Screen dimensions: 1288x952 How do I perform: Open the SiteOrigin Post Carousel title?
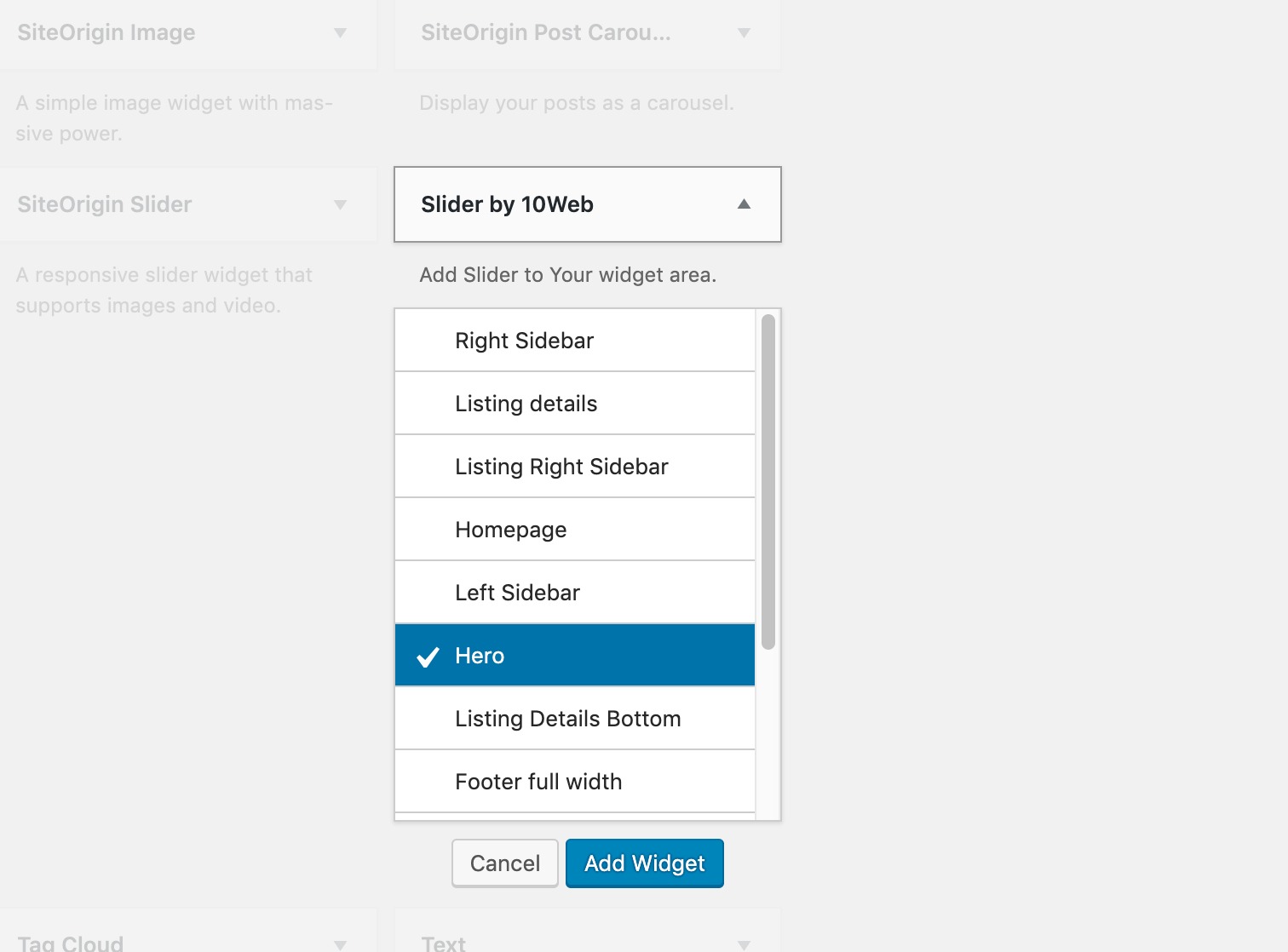click(546, 33)
